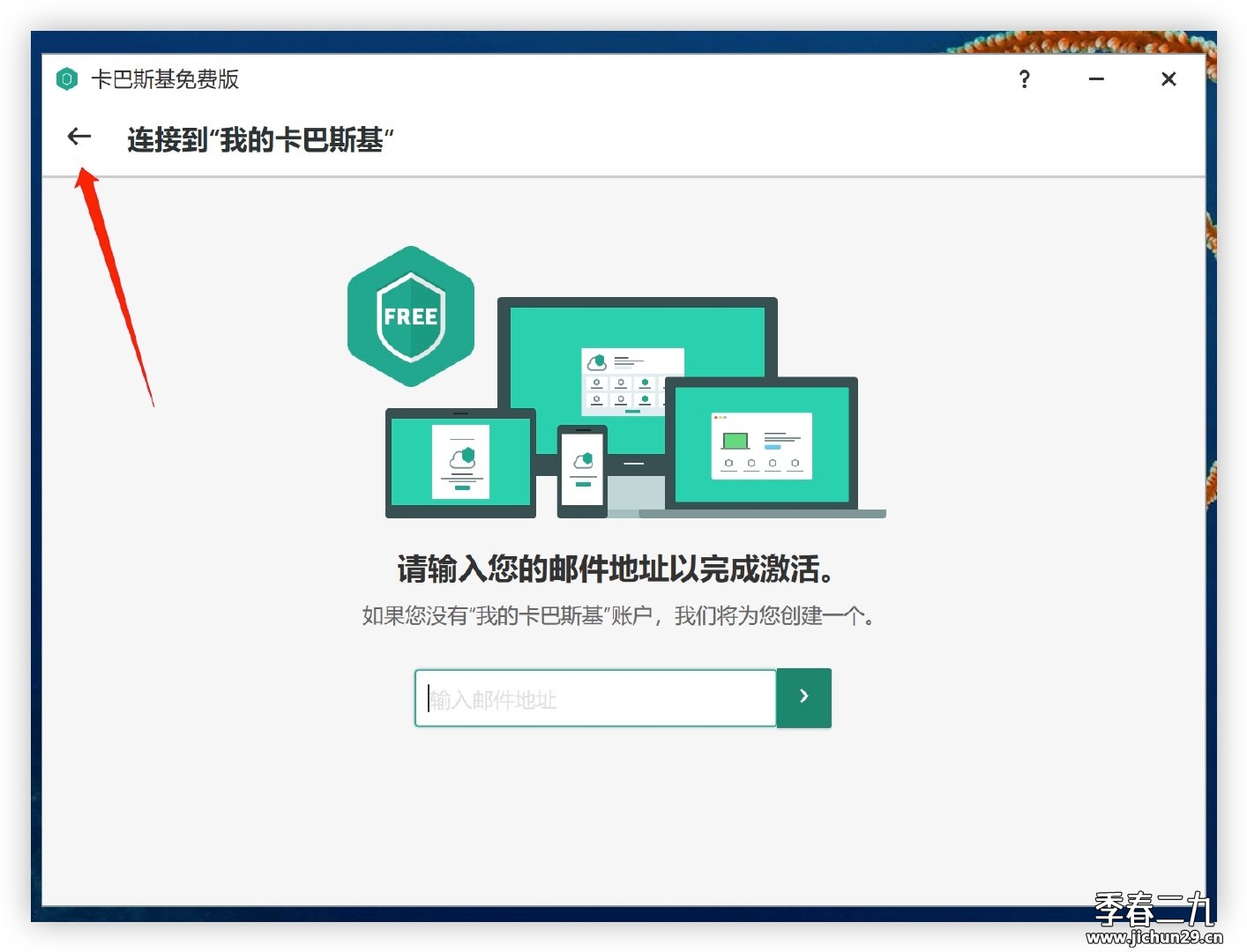
Task: Click inside the 输入邮件地址 email field
Action: tap(595, 697)
